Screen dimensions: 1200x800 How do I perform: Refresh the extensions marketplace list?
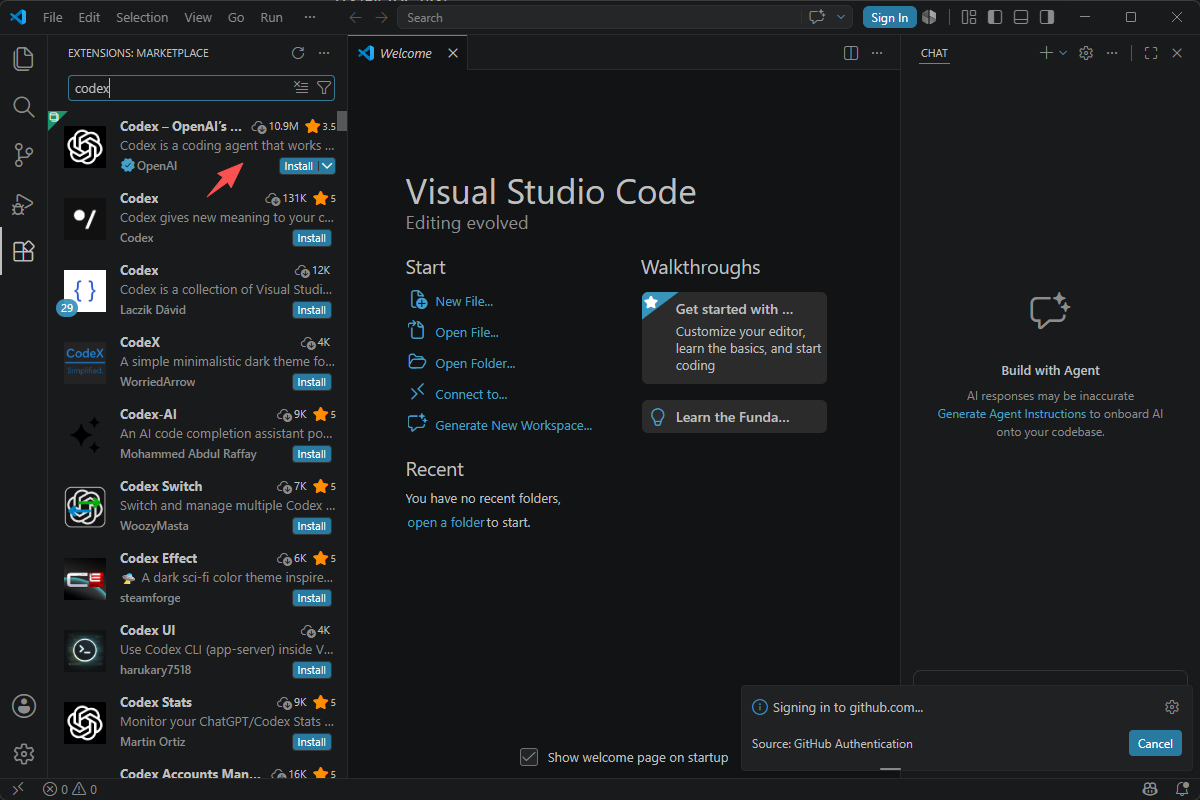298,53
